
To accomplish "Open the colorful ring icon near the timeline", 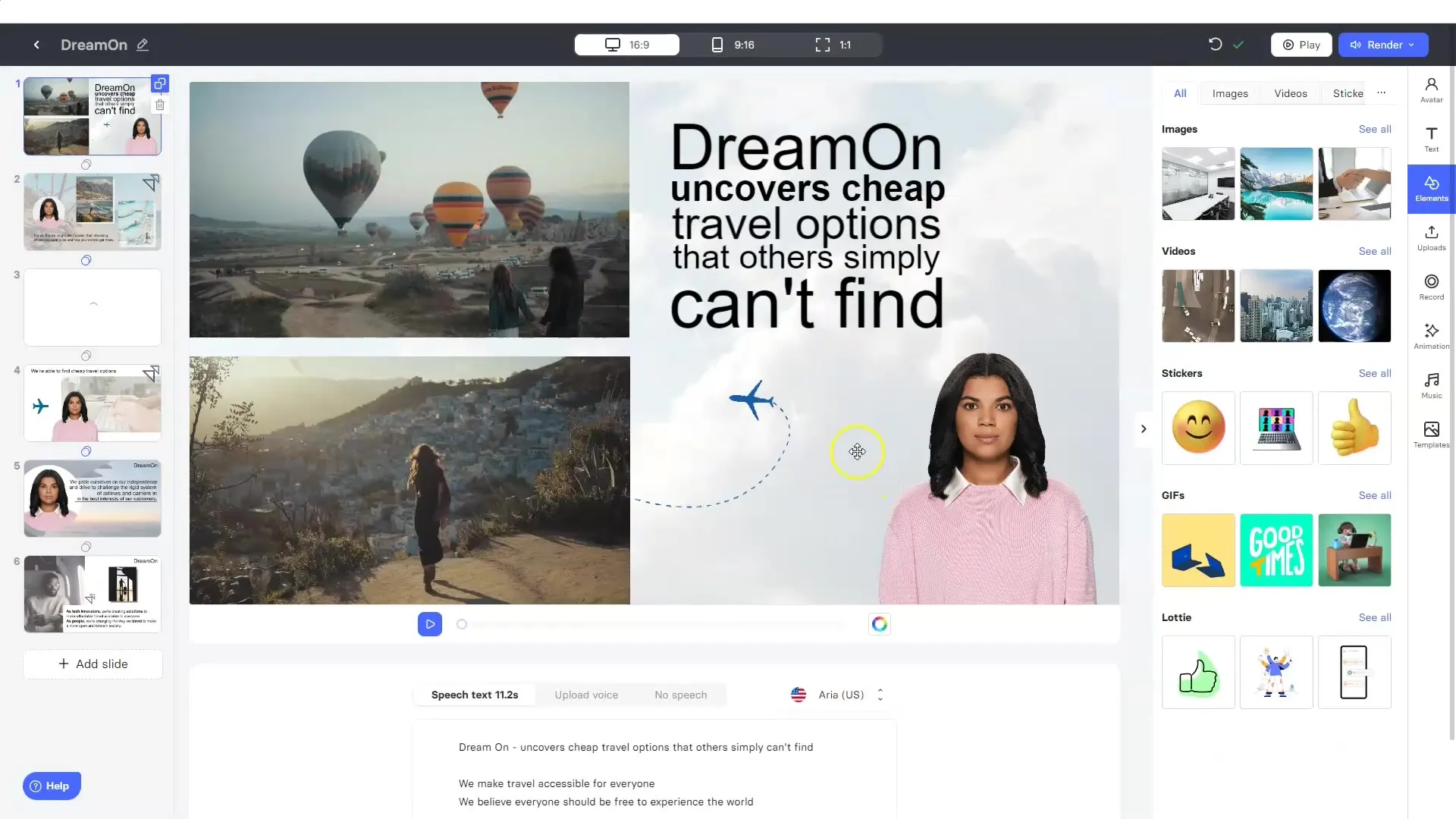I will (x=879, y=624).
